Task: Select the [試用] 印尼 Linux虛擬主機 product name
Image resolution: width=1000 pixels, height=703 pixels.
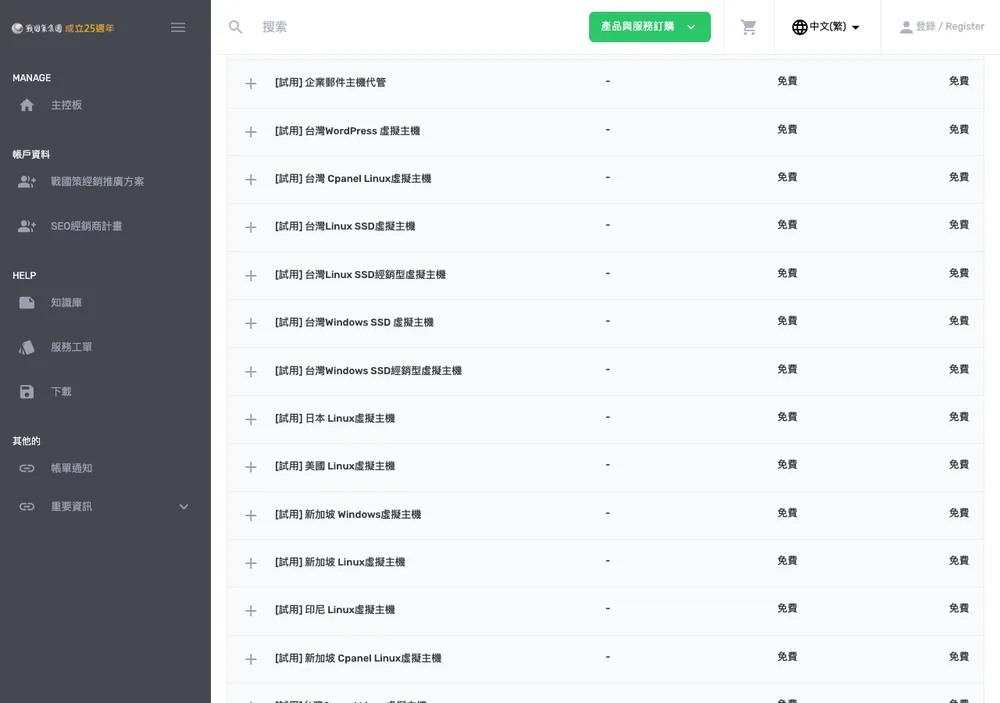Action: (335, 610)
